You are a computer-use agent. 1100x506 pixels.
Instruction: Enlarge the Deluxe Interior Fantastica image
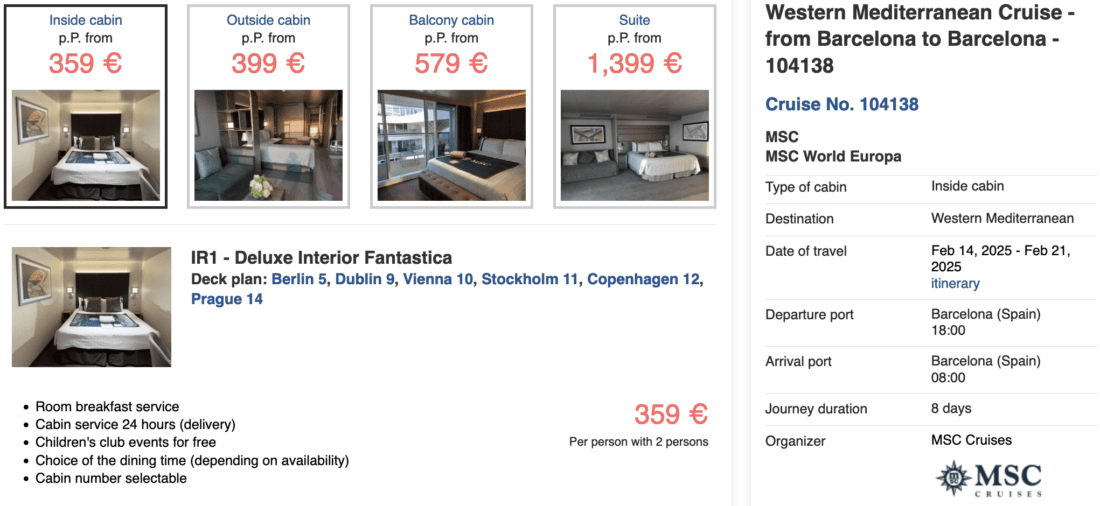point(91,307)
